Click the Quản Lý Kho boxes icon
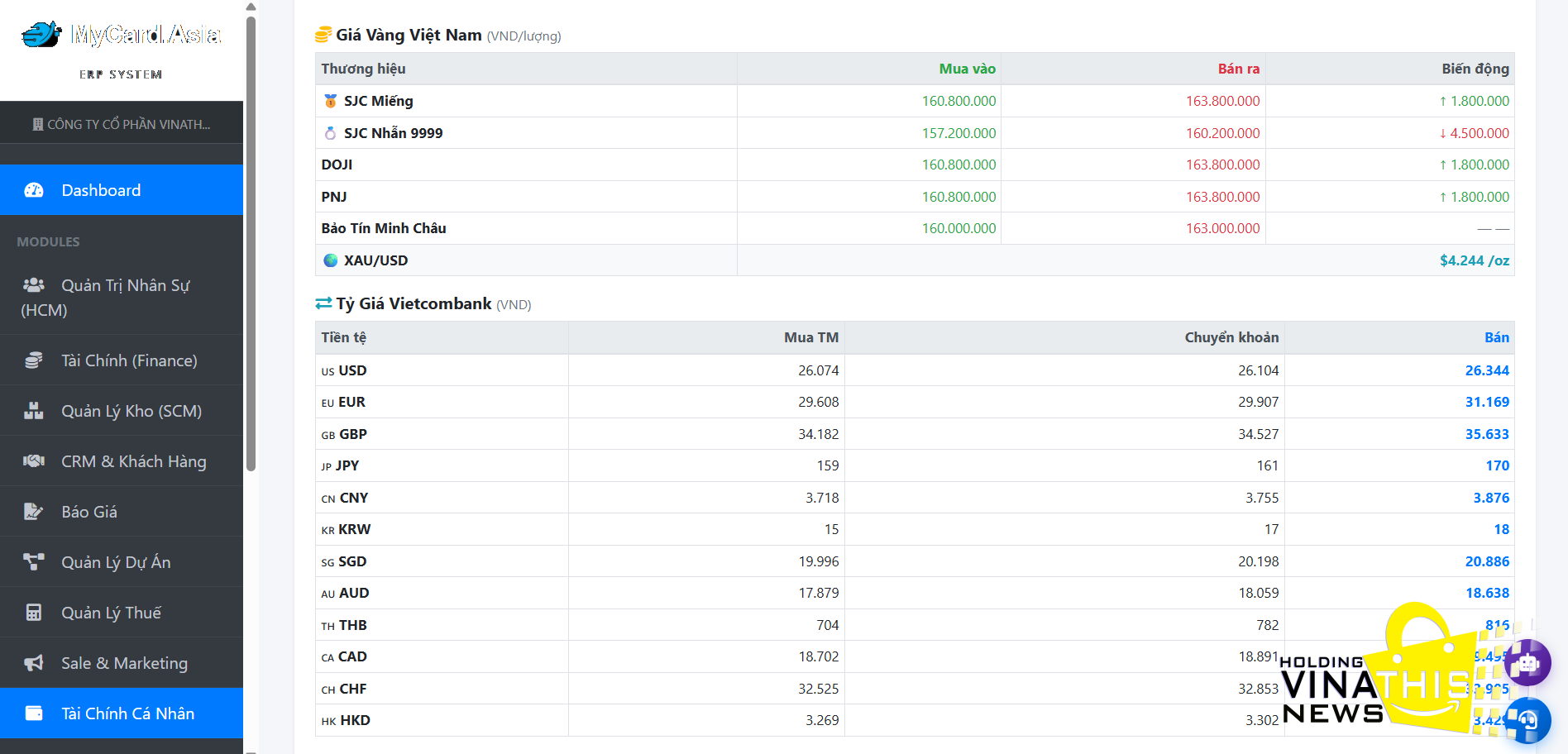Screen dimensions: 1568x754 tap(34, 411)
